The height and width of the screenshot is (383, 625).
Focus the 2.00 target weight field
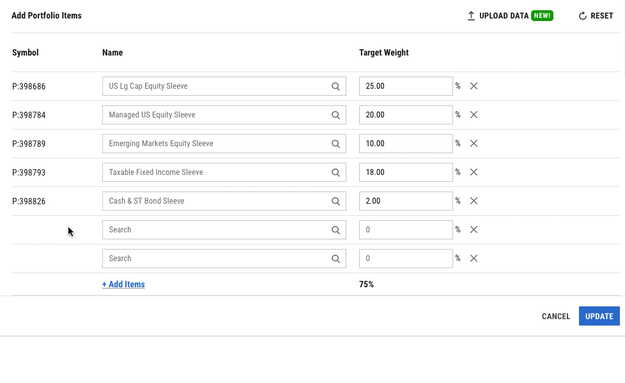[x=406, y=201]
